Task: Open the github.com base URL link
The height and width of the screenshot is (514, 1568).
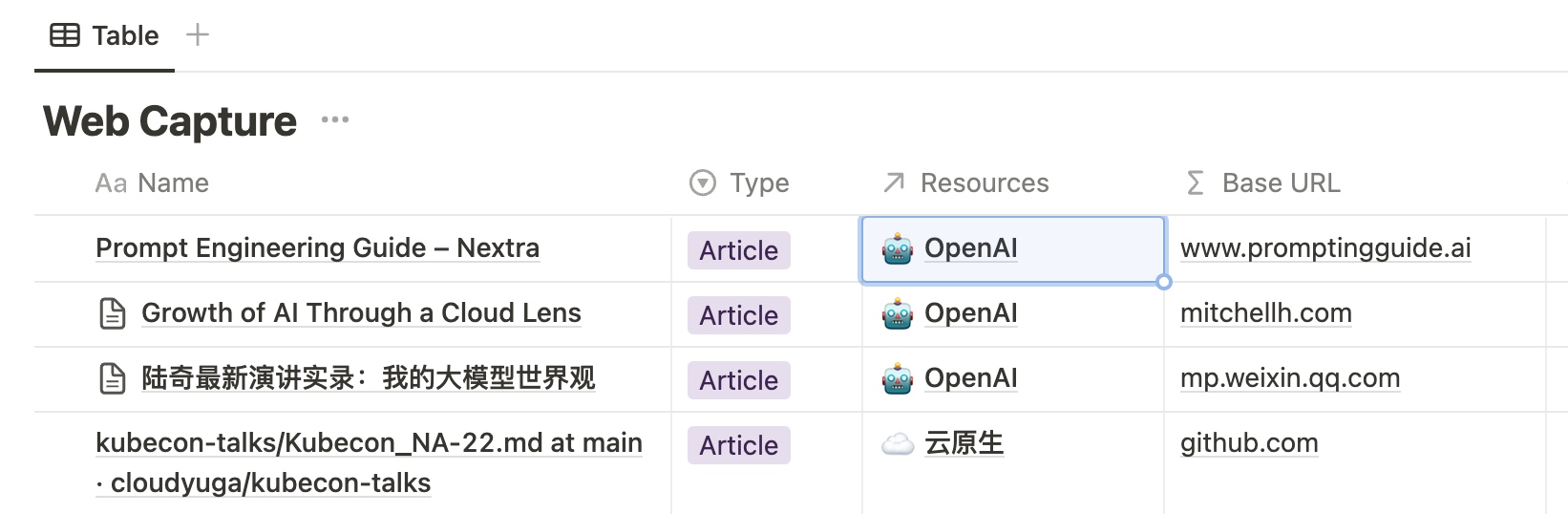Action: pos(1249,443)
